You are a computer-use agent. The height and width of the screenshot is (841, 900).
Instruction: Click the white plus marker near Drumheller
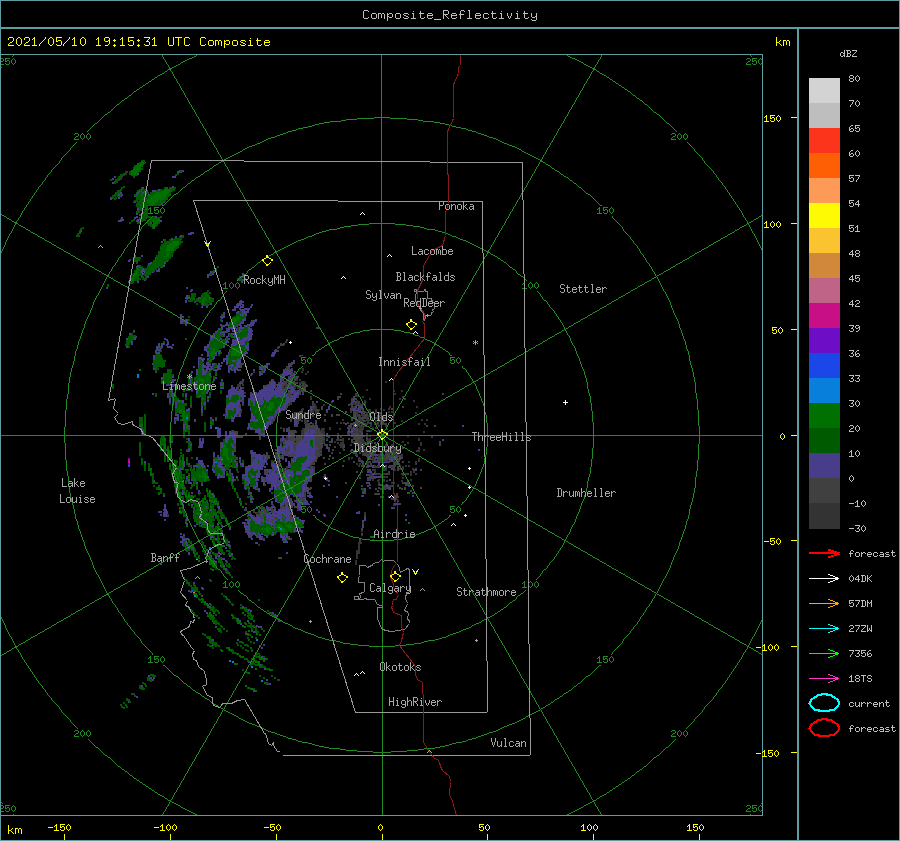tap(565, 402)
